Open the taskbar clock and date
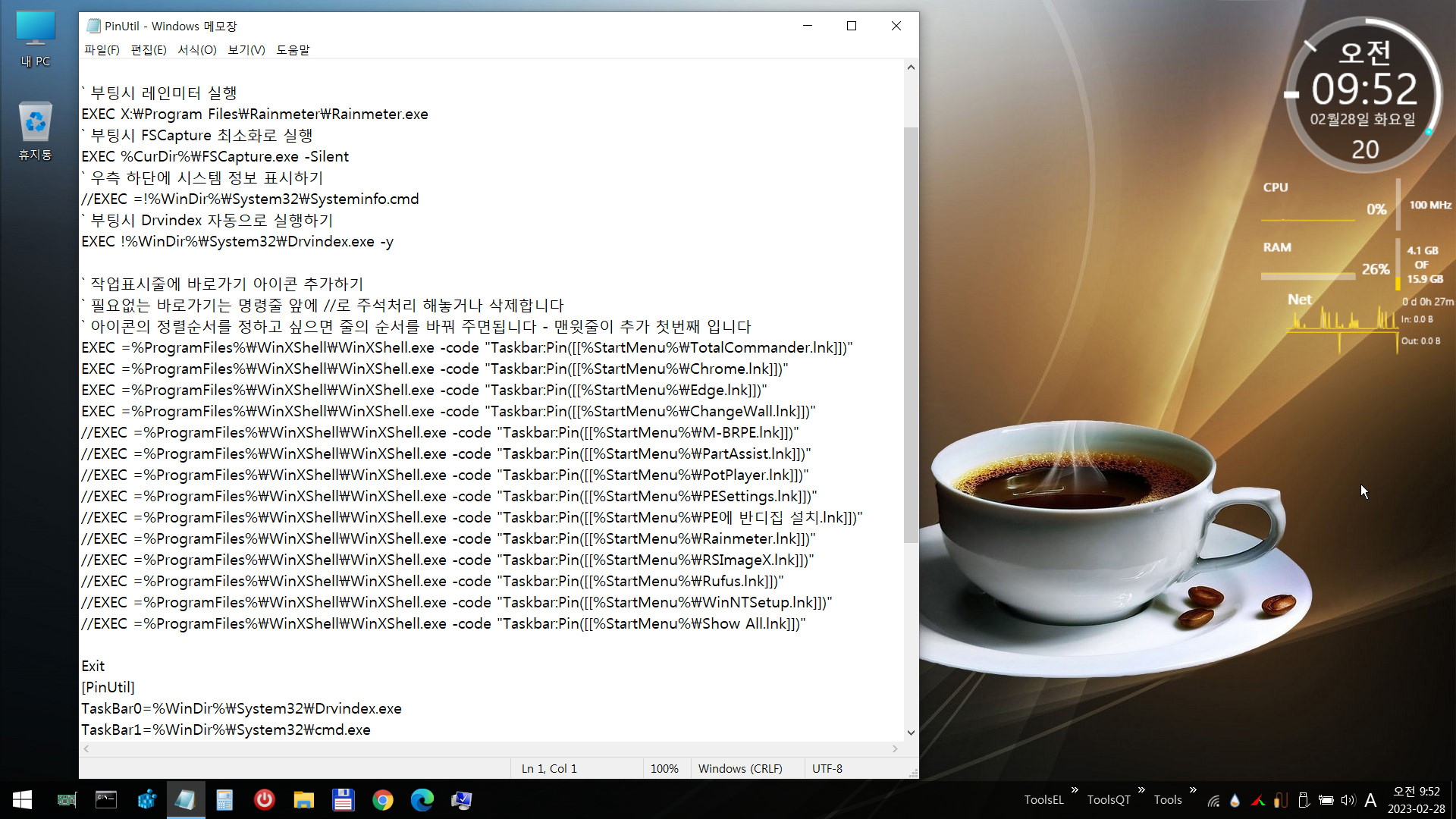This screenshot has height=819, width=1456. (1416, 800)
